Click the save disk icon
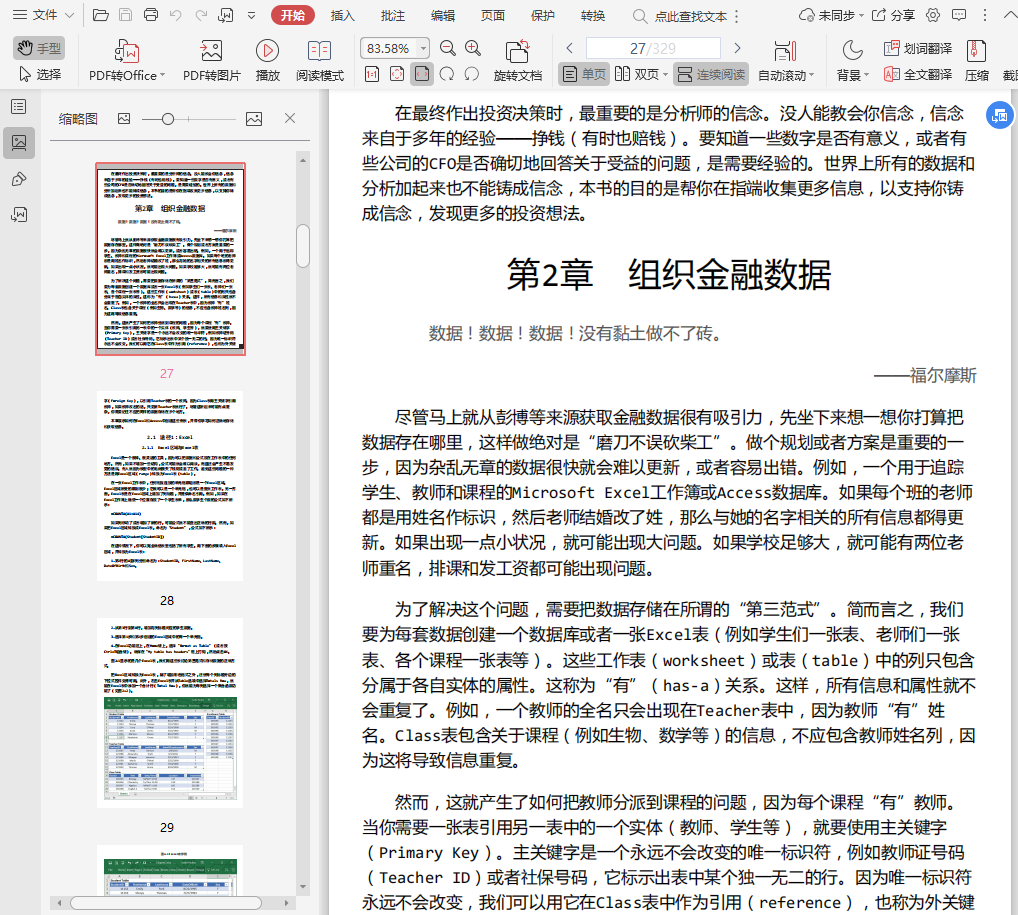 coord(125,15)
